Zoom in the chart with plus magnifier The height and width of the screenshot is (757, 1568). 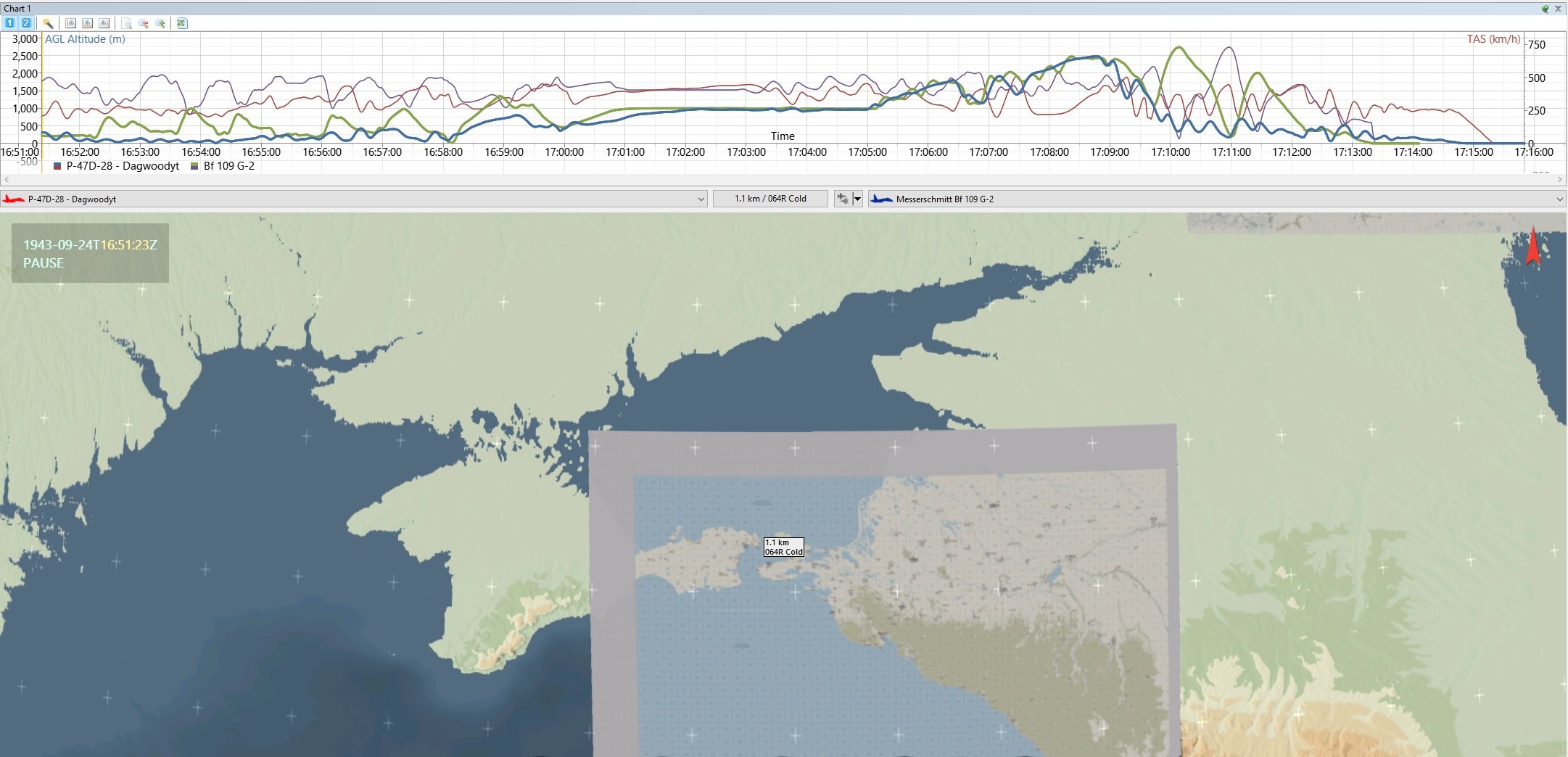160,23
